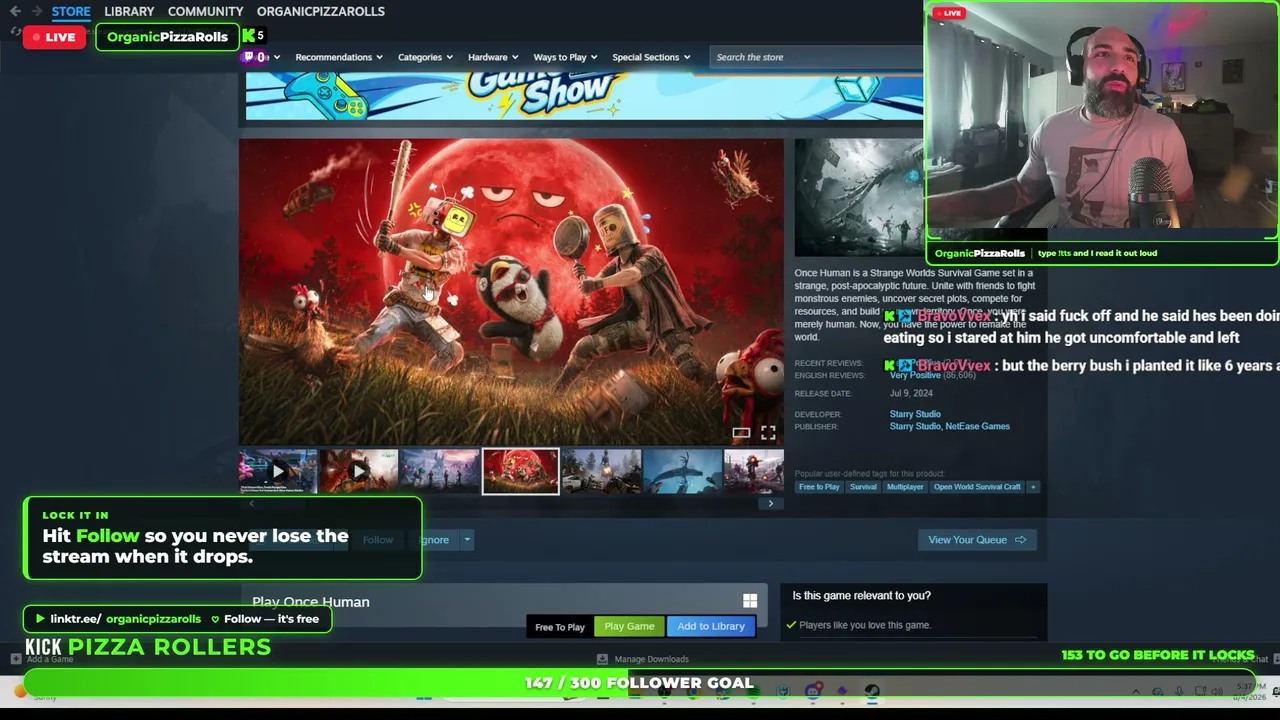Click the Add to Library button
The height and width of the screenshot is (720, 1280).
click(711, 626)
